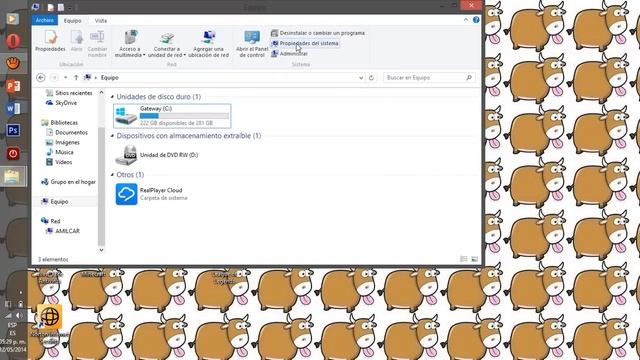Open Photoshop from taskbar

click(x=13, y=131)
